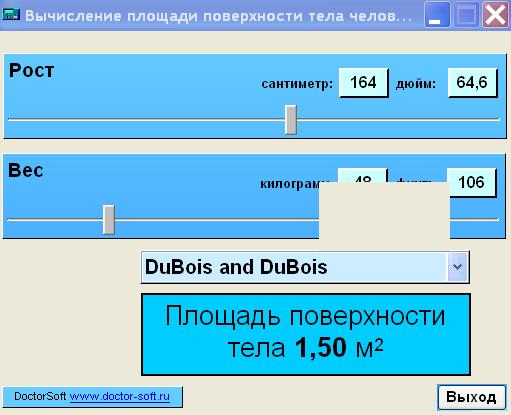The image size is (511, 415).
Task: Click the дюйм height field showing 64,6
Action: [x=472, y=83]
